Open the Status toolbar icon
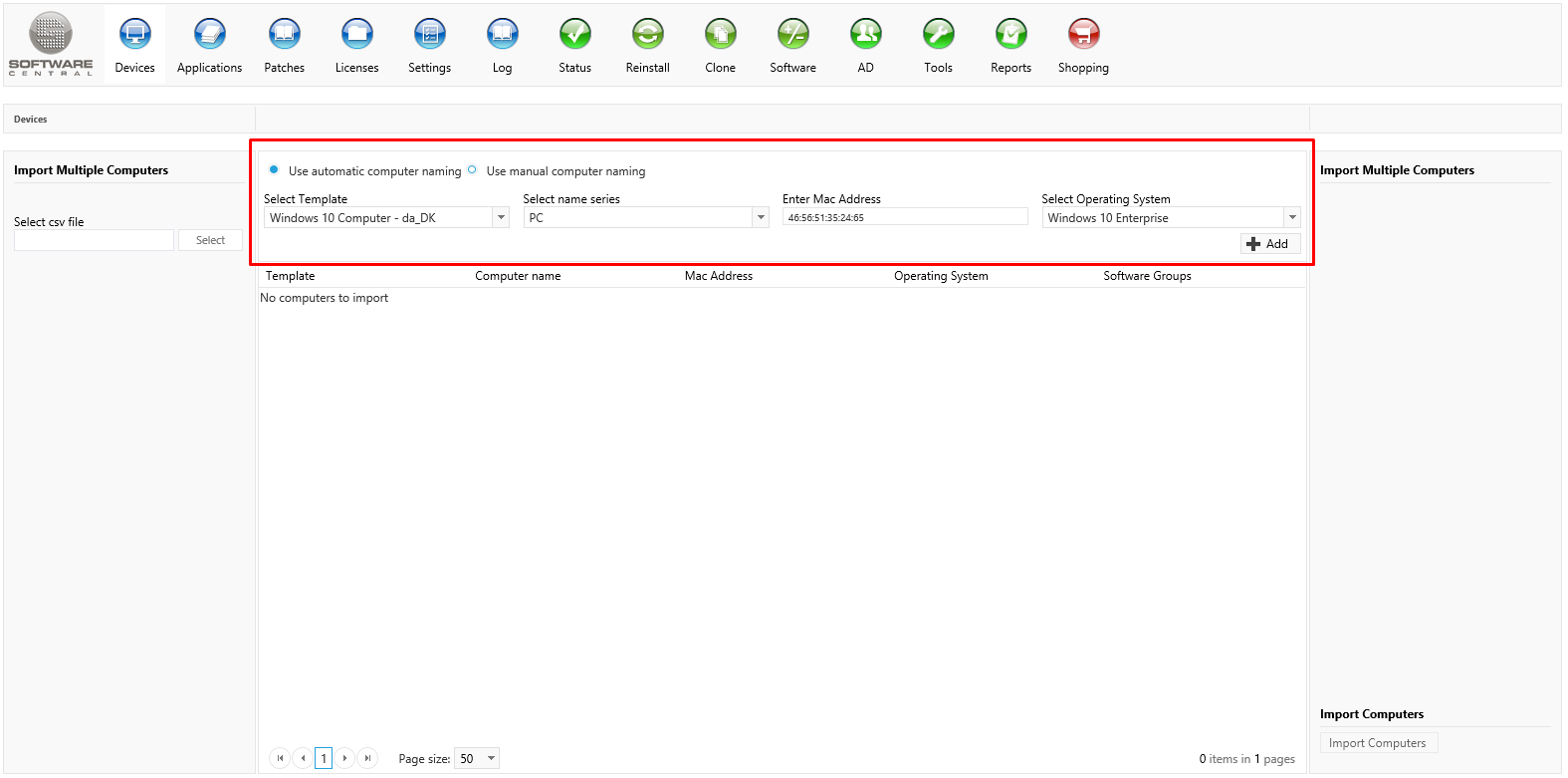Viewport: 1568px width, 778px height. (575, 35)
